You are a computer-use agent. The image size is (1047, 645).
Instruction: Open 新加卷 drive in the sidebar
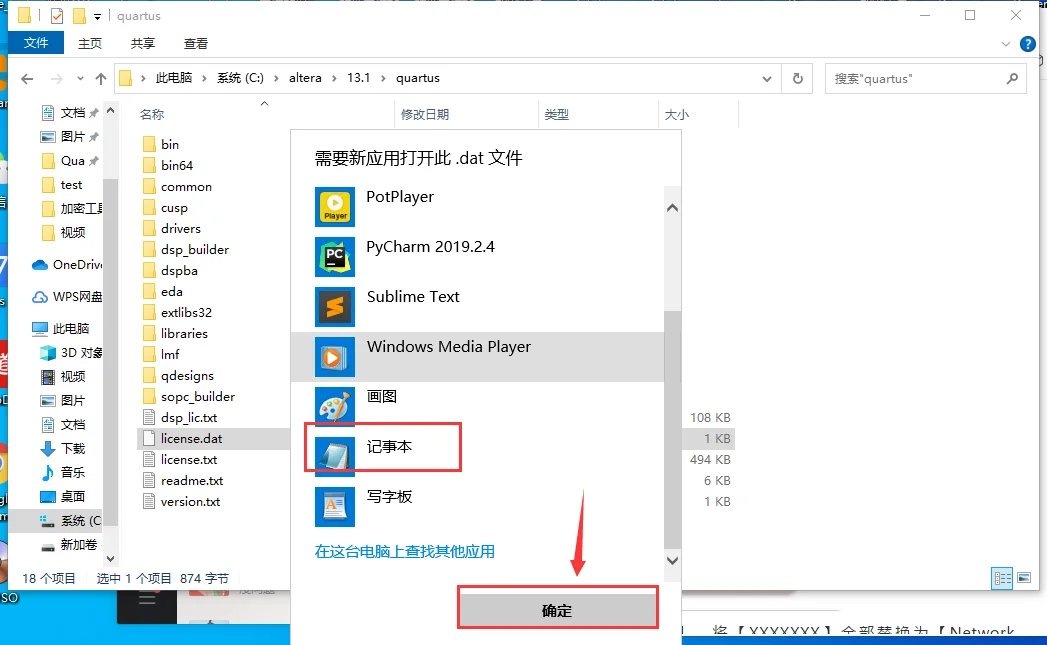point(69,544)
